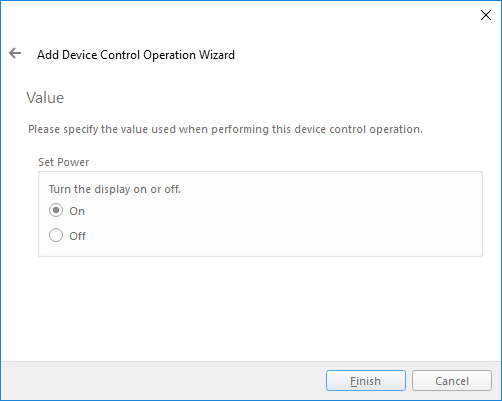Turn the display on via filled radio circle
This screenshot has height=401, width=502.
(56, 210)
